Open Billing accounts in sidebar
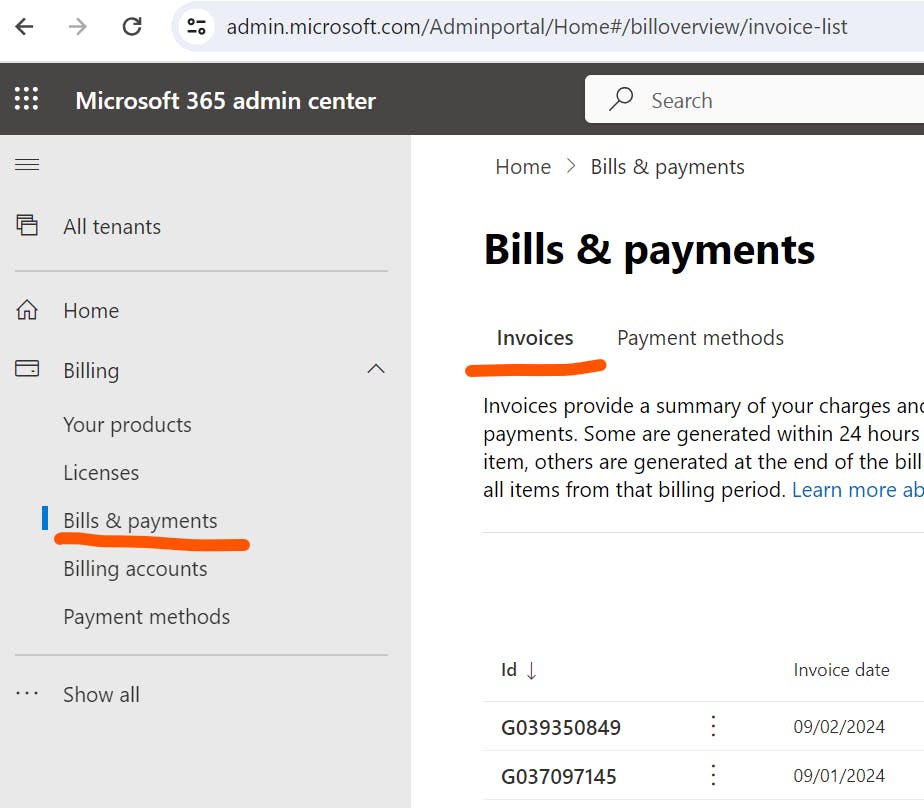924x808 pixels. pyautogui.click(x=136, y=569)
